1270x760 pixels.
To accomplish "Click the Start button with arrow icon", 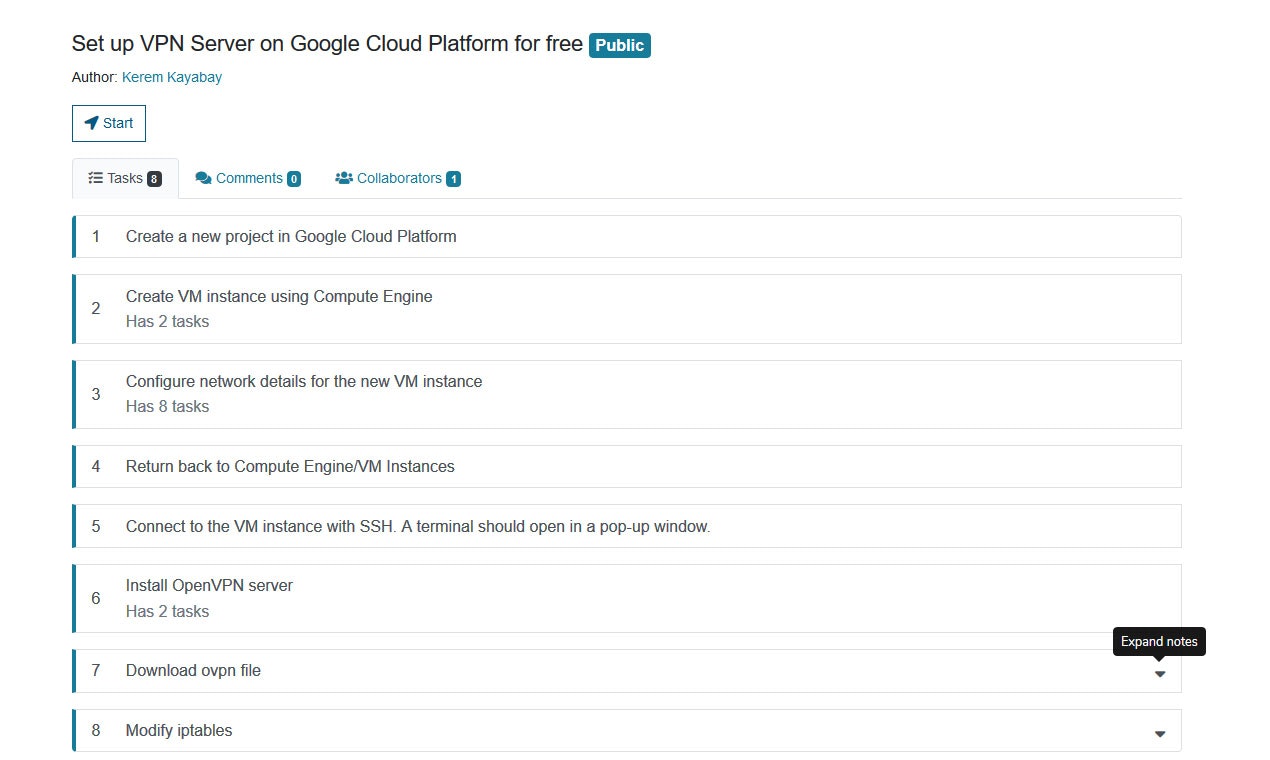I will pos(109,123).
